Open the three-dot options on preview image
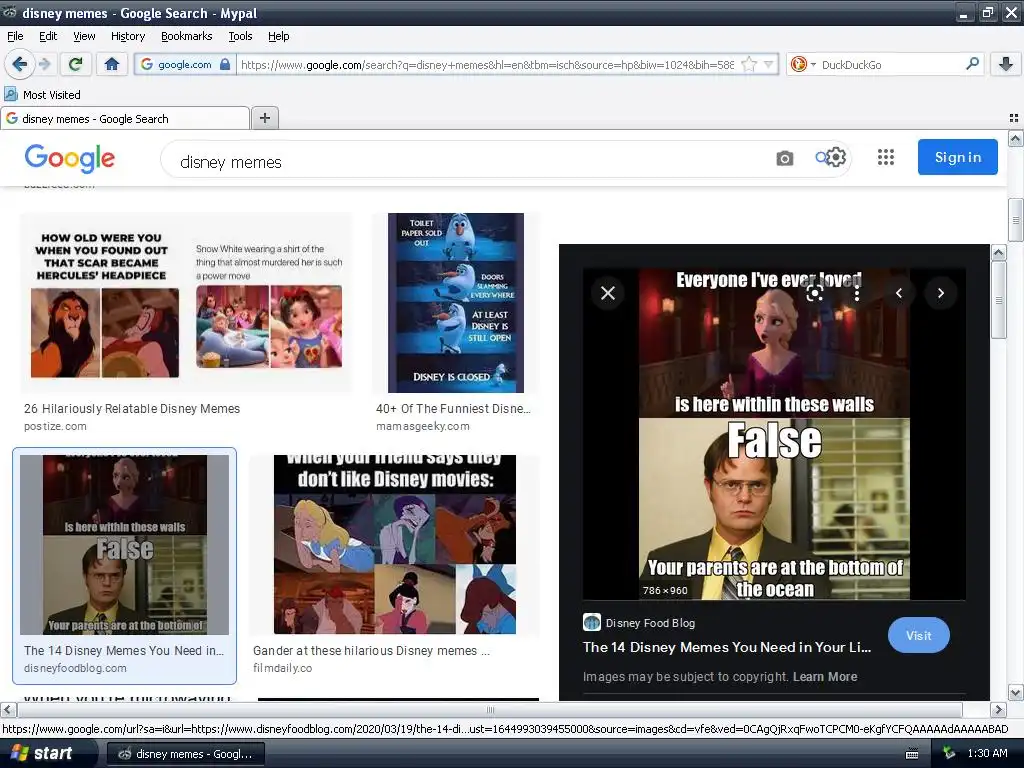This screenshot has width=1024, height=768. point(857,293)
